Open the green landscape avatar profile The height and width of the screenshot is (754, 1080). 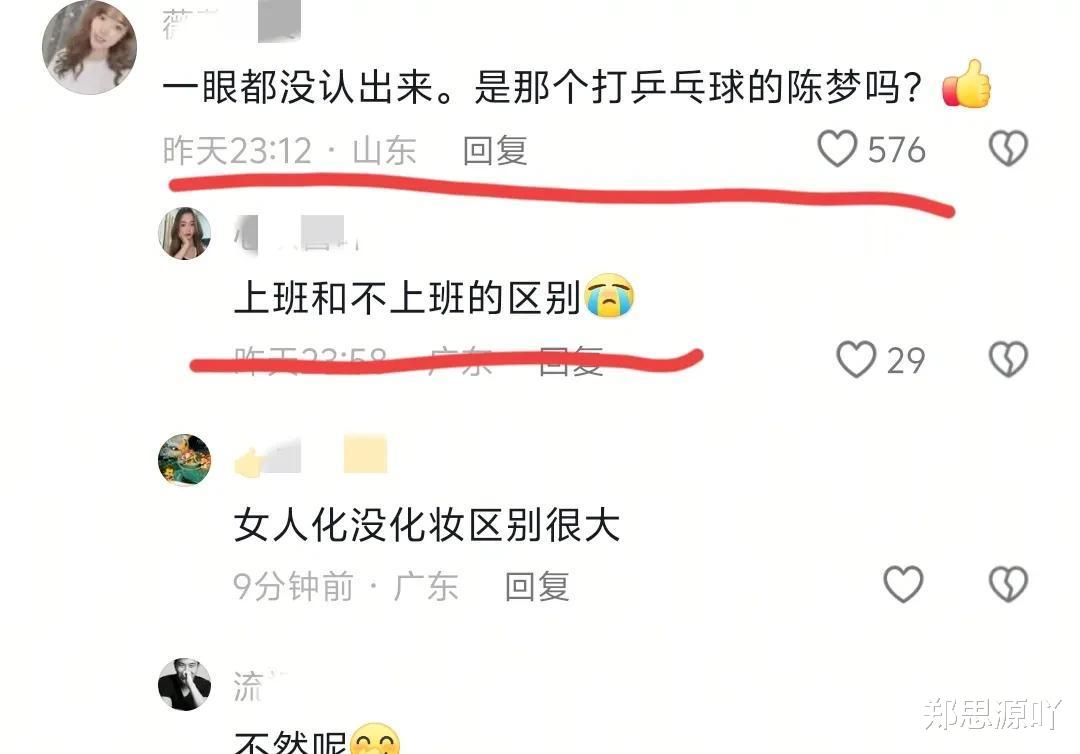[x=185, y=459]
